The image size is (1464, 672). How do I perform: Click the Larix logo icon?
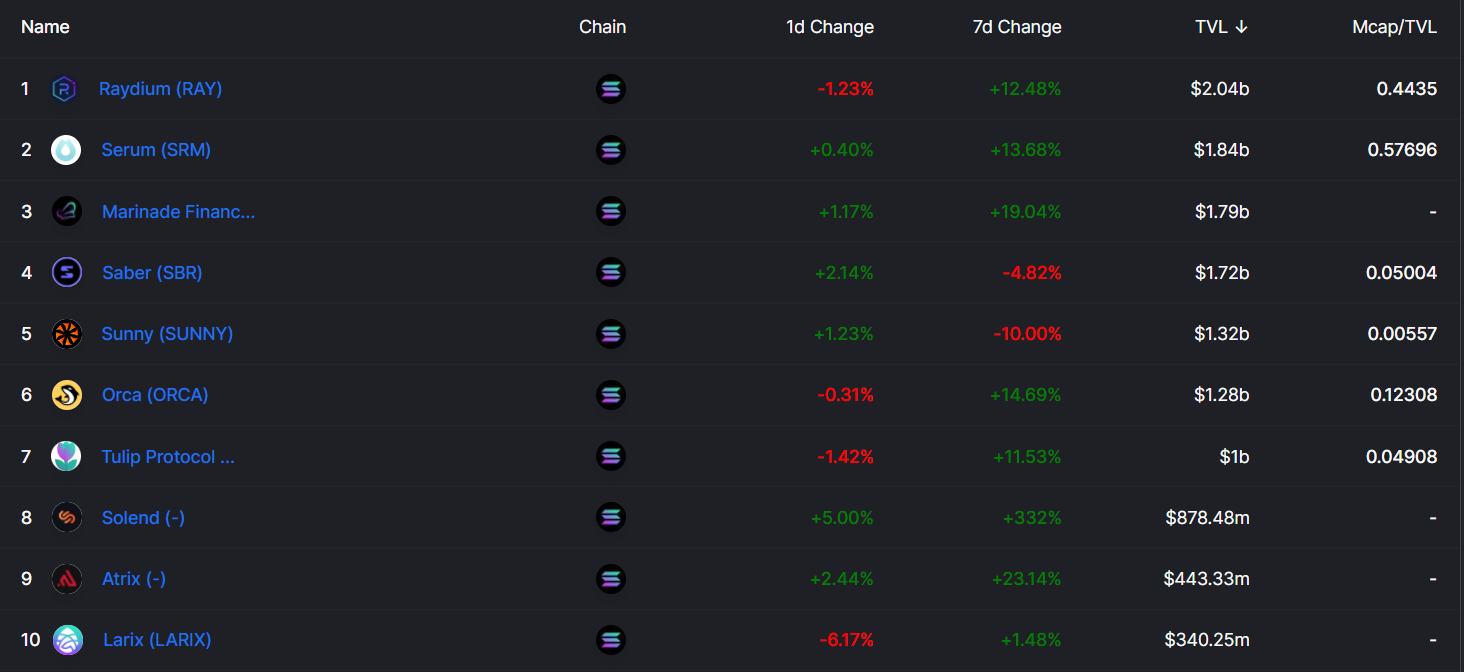[x=68, y=640]
